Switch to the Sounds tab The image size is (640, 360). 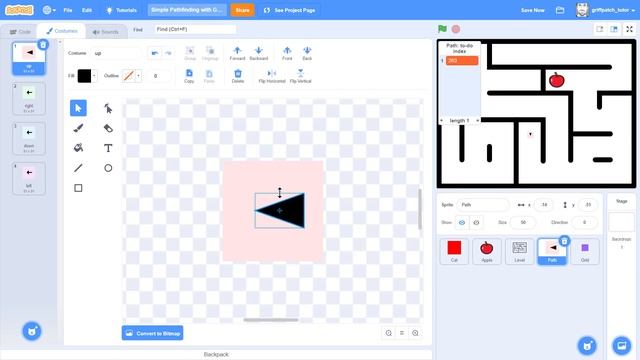click(106, 31)
